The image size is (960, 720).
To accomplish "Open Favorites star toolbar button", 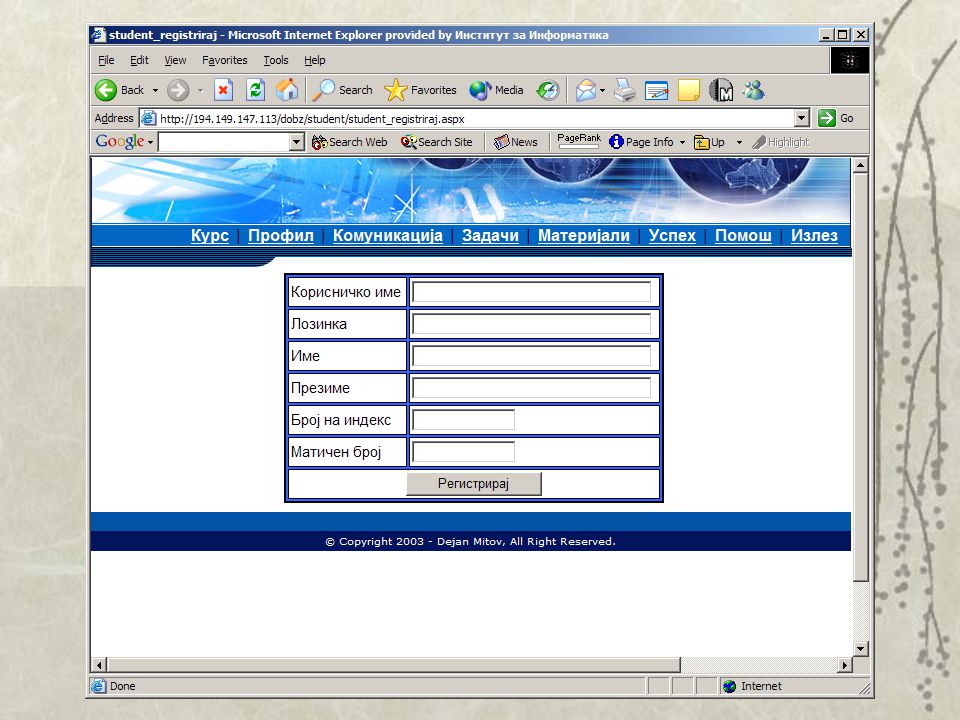I will [x=420, y=90].
